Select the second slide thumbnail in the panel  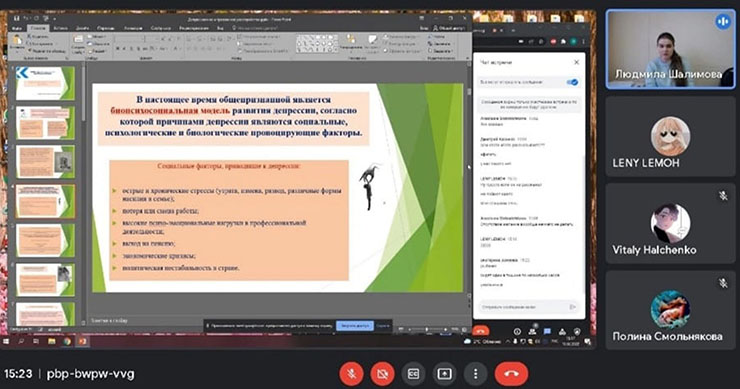coord(45,123)
